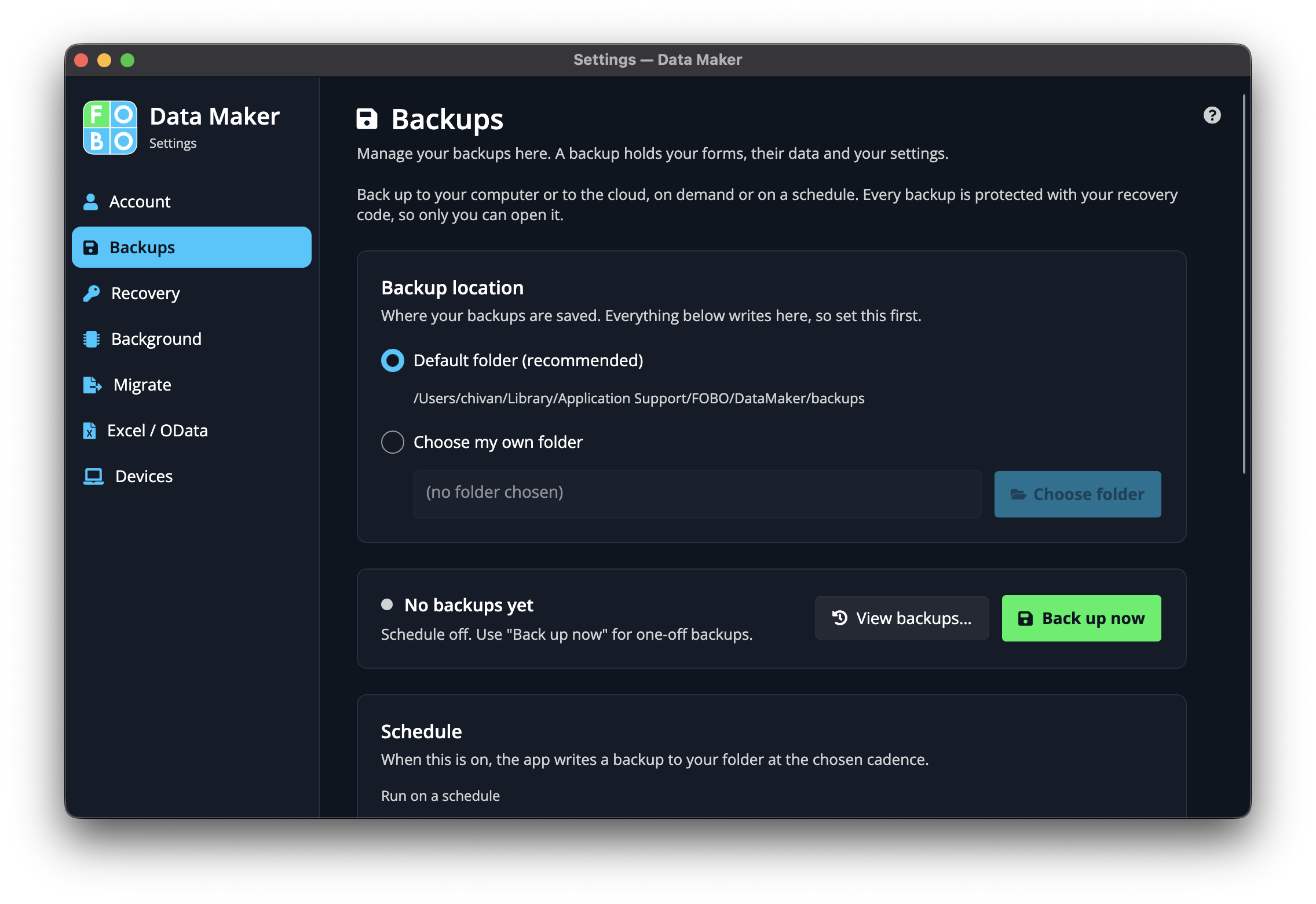The width and height of the screenshot is (1316, 904).
Task: Click the FOBO Data Maker logo
Action: 110,127
